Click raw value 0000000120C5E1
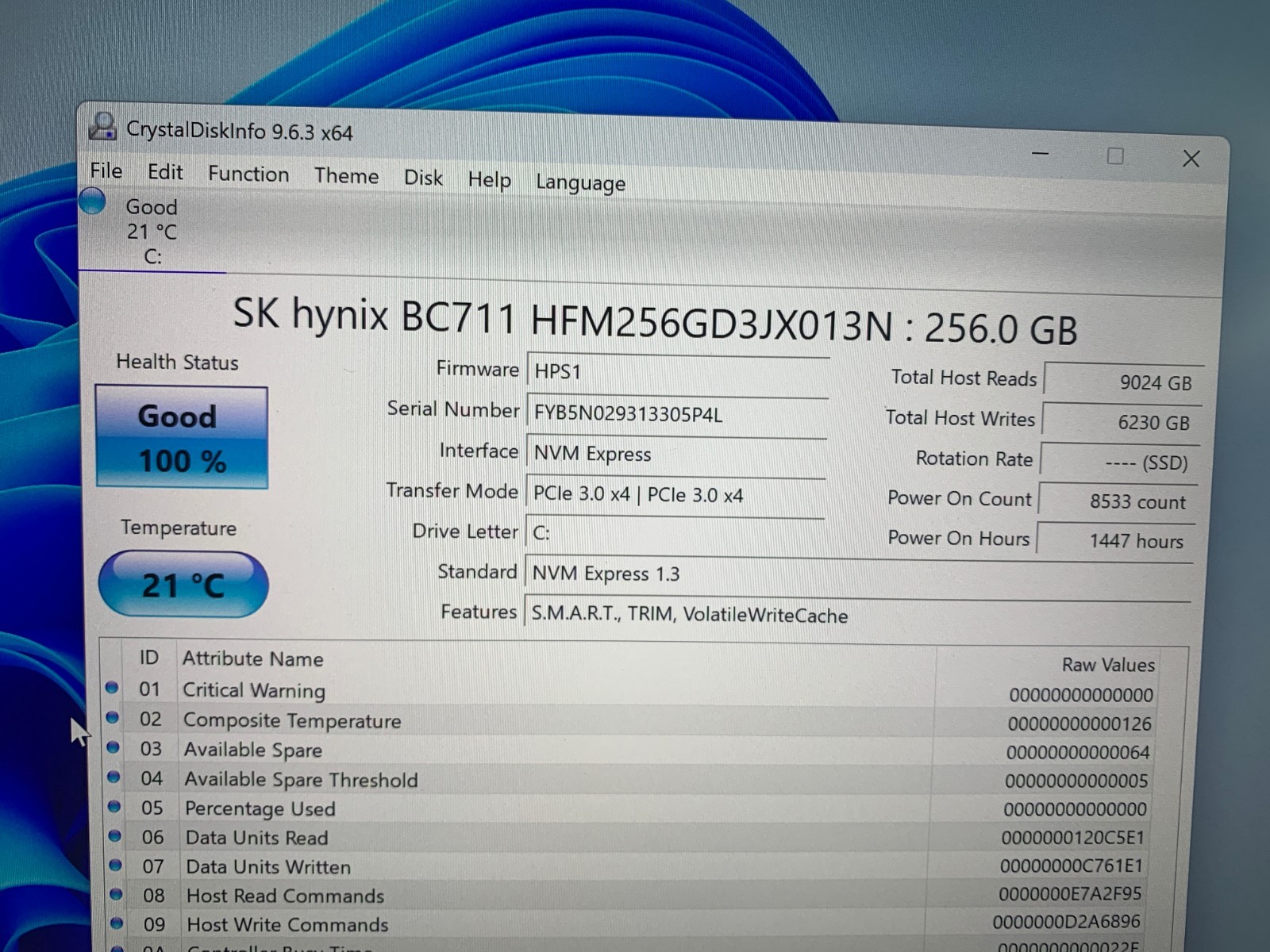The width and height of the screenshot is (1270, 952). tap(1073, 838)
